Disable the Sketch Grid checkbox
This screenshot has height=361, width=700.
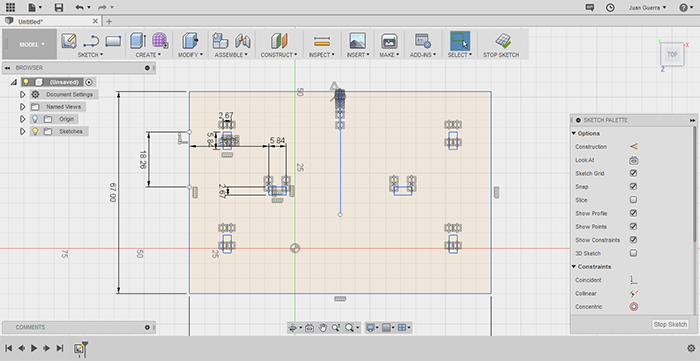coord(633,173)
